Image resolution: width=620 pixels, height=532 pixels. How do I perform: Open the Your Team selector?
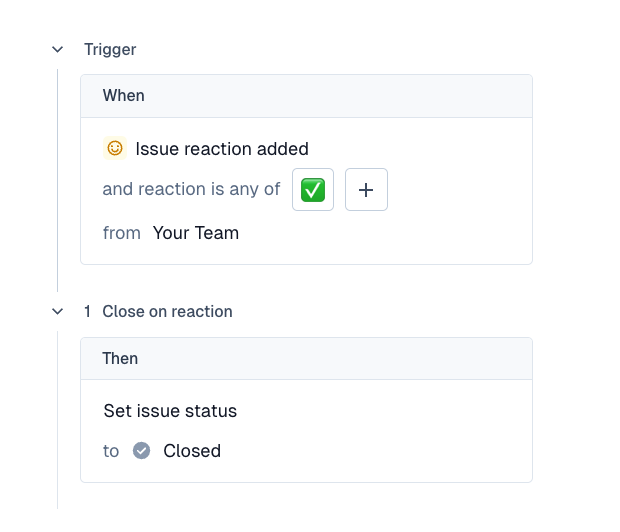pyautogui.click(x=196, y=233)
